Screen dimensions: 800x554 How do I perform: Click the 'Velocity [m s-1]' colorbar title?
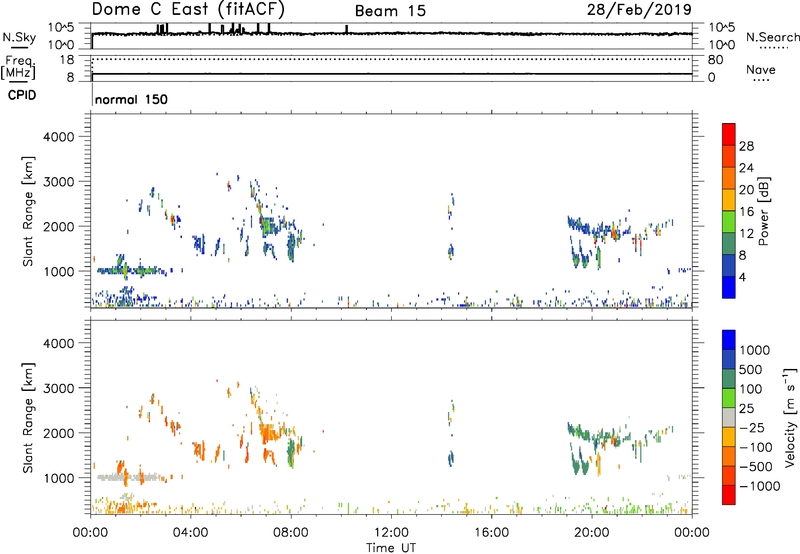point(790,418)
